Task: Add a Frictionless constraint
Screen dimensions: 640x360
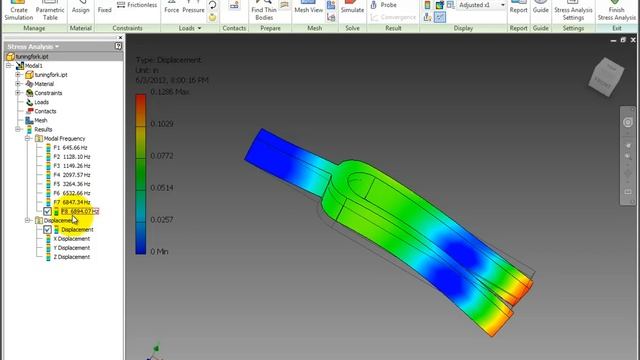Action: (x=137, y=5)
